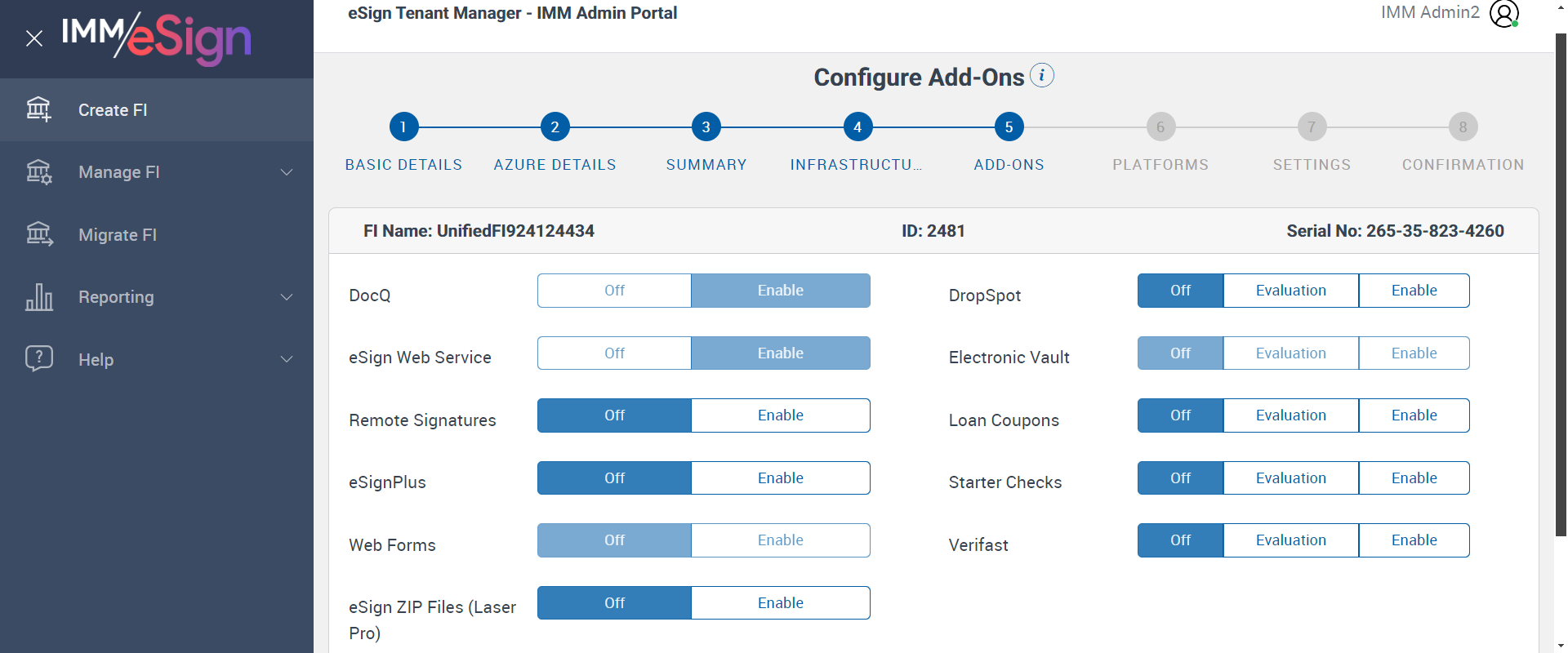Turn DocQ add-on Off

614,291
